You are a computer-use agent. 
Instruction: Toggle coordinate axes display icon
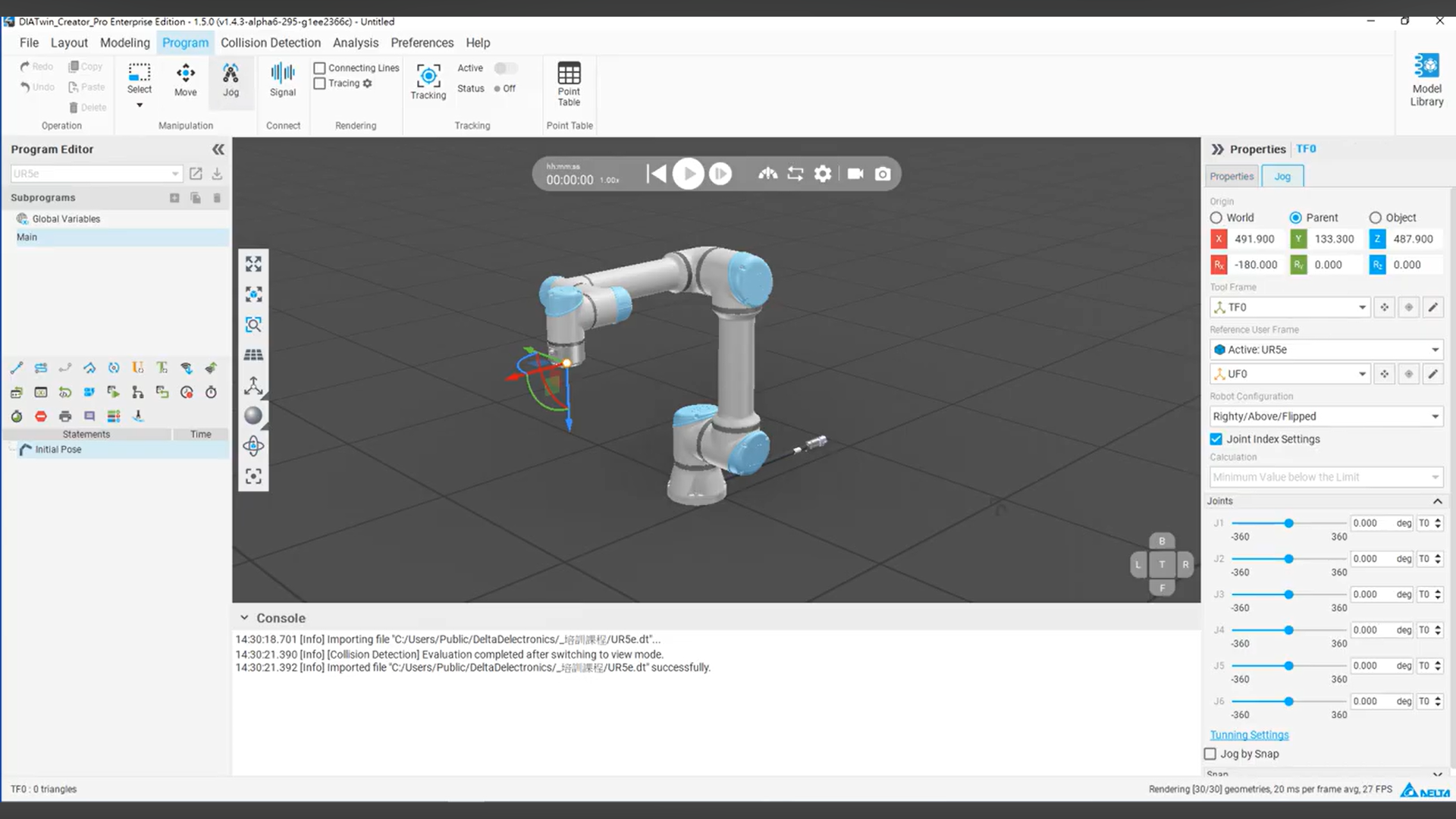tap(253, 385)
